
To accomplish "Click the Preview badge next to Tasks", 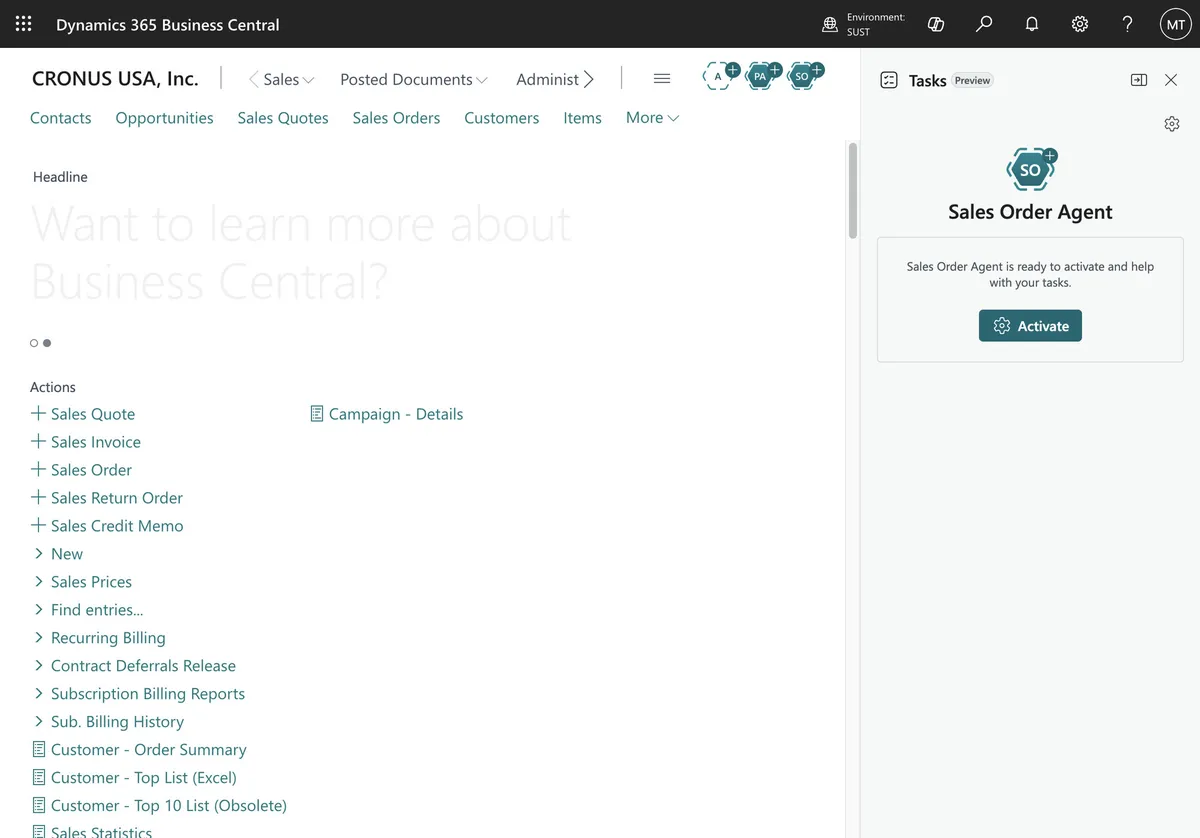I will 972,80.
